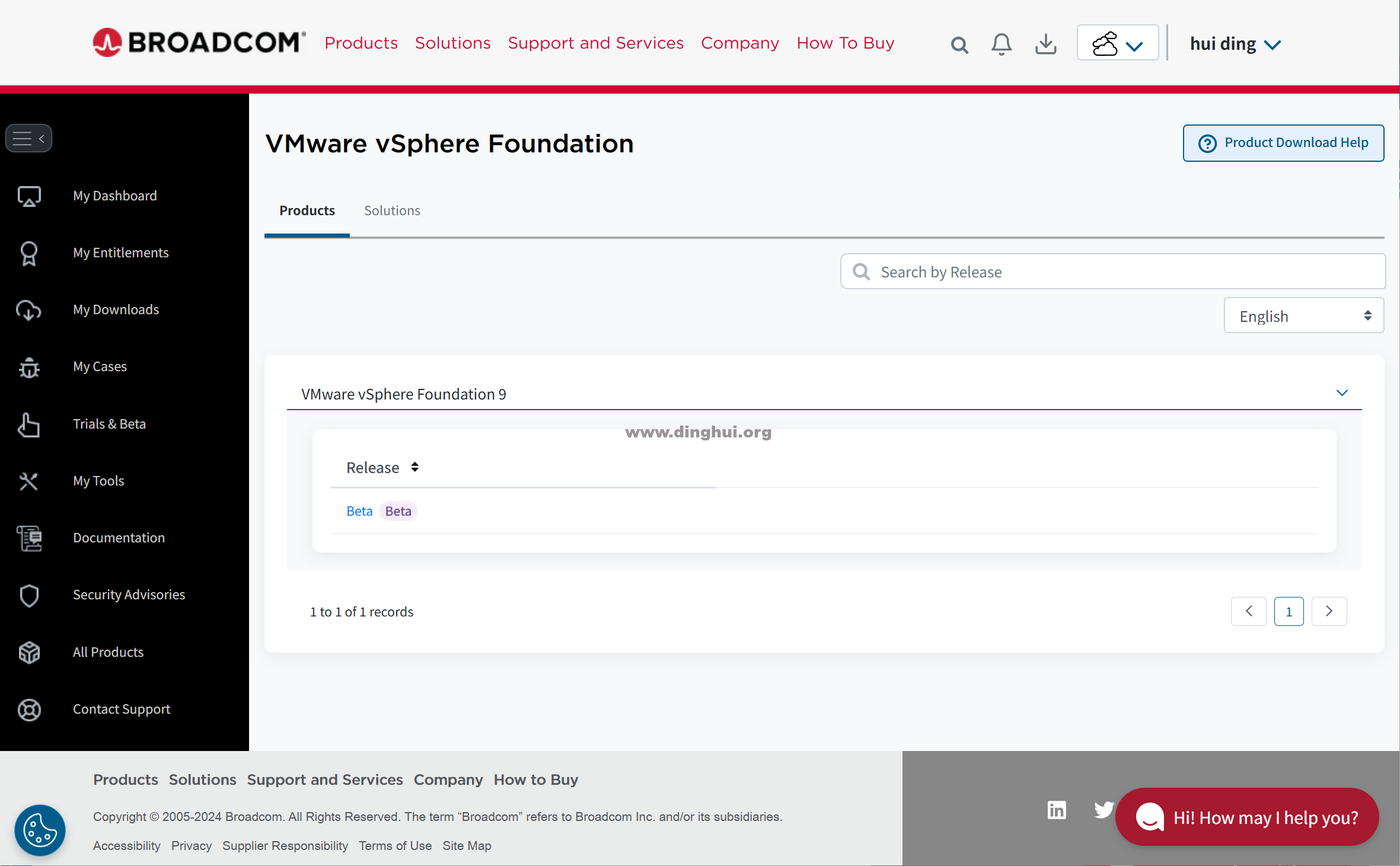Open the Site Map footer link
Image resolution: width=1400 pixels, height=866 pixels.
pyautogui.click(x=467, y=846)
